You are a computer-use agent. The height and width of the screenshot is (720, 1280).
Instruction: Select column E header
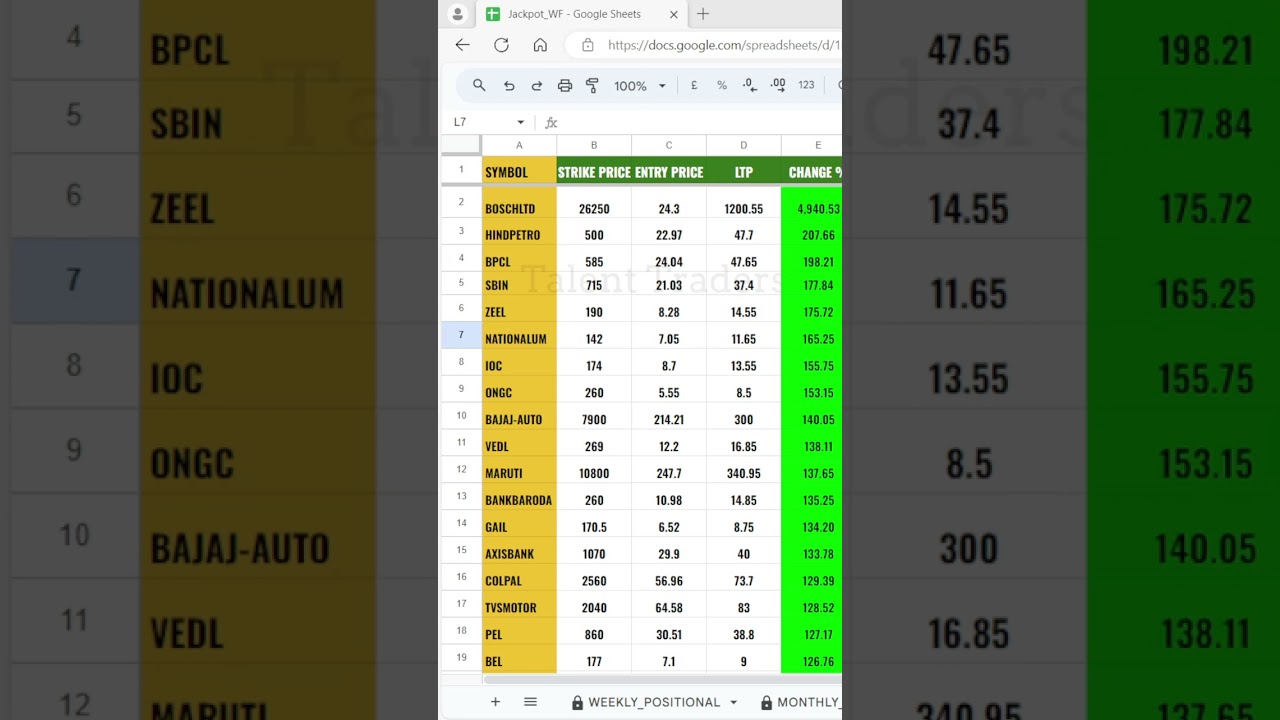(x=812, y=145)
